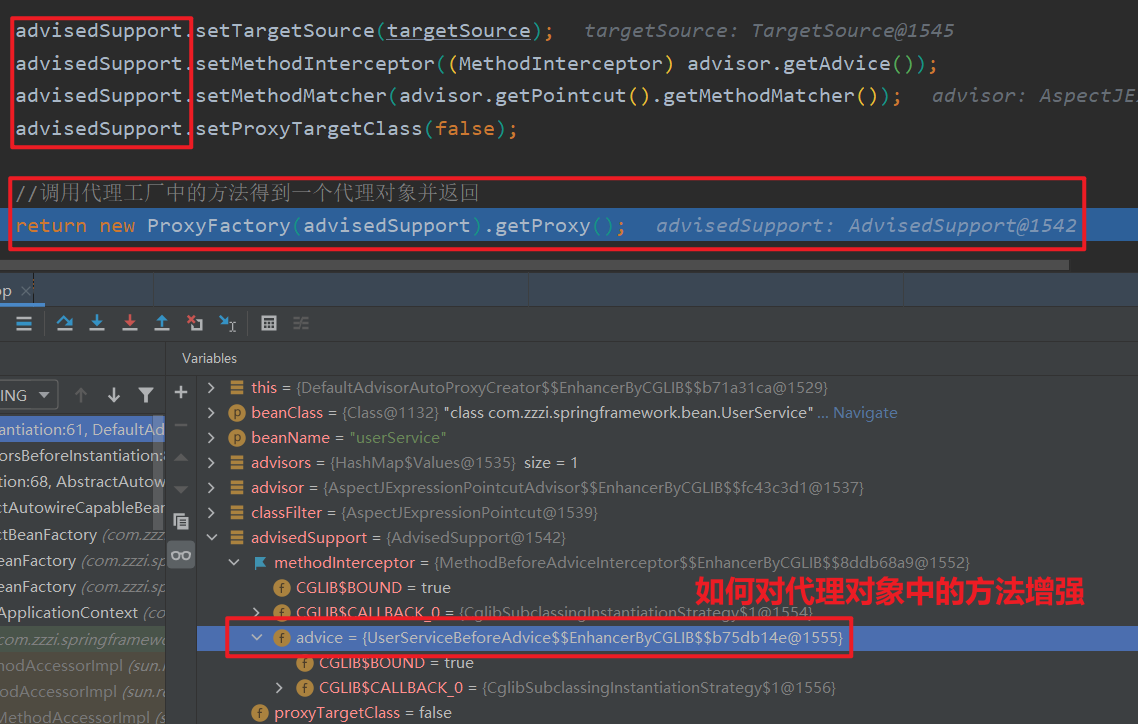This screenshot has height=724, width=1138.
Task: Click the Drop Frame icon
Action: tap(195, 323)
